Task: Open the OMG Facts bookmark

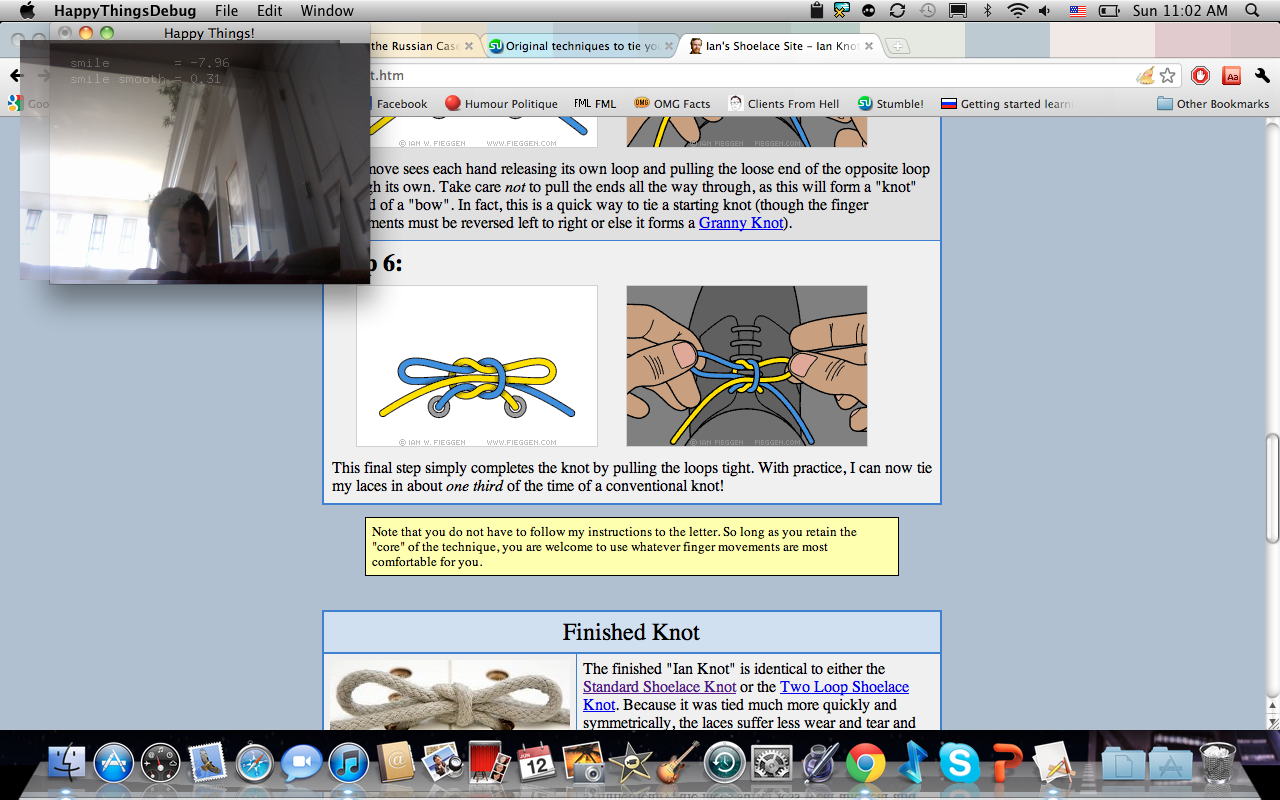Action: point(672,103)
